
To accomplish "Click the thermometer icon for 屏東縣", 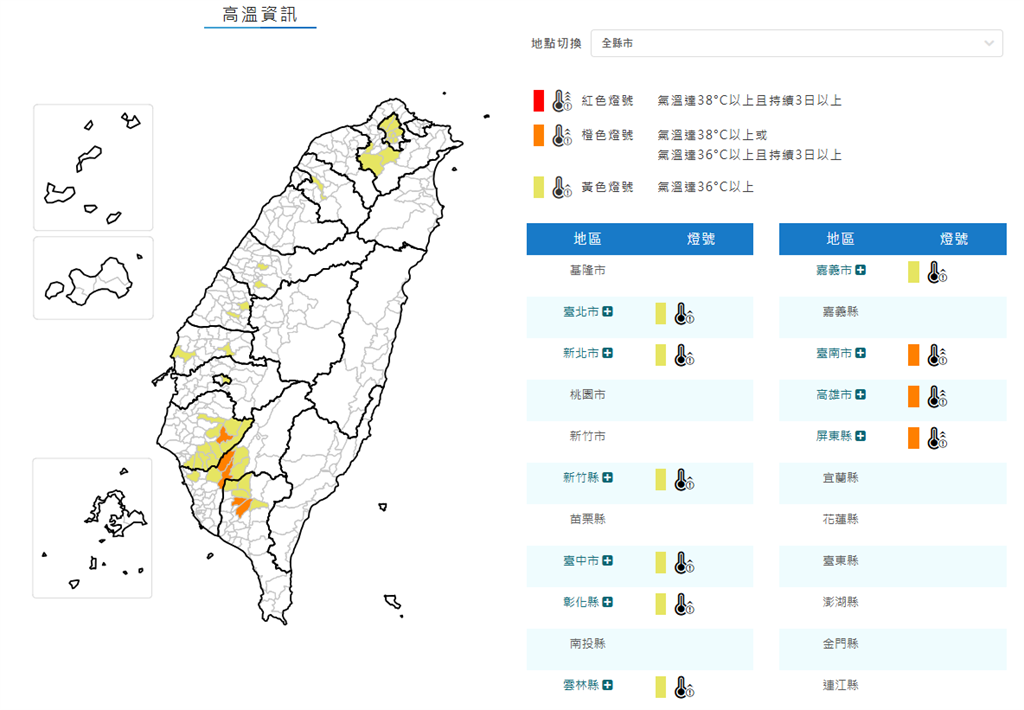I will coord(937,438).
